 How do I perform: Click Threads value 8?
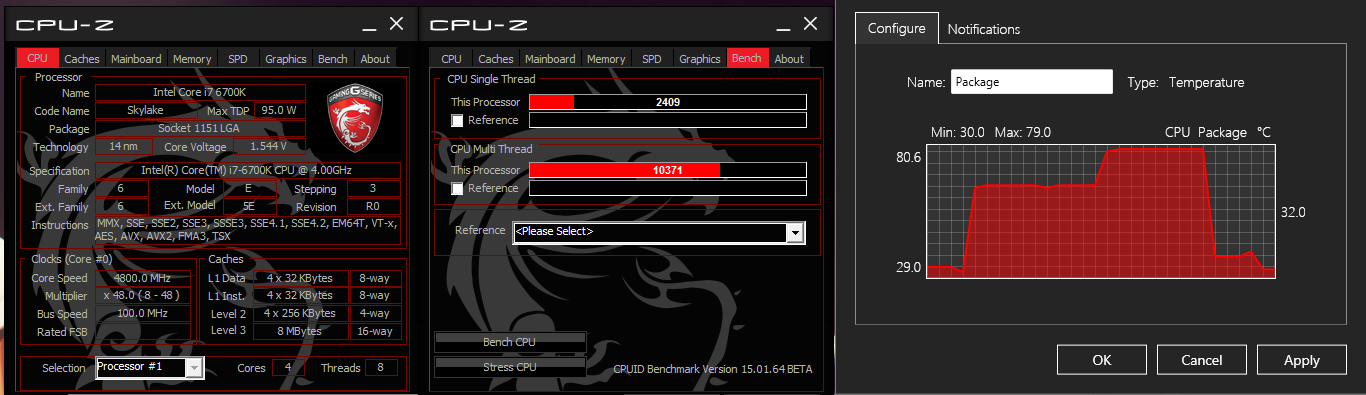pos(381,368)
